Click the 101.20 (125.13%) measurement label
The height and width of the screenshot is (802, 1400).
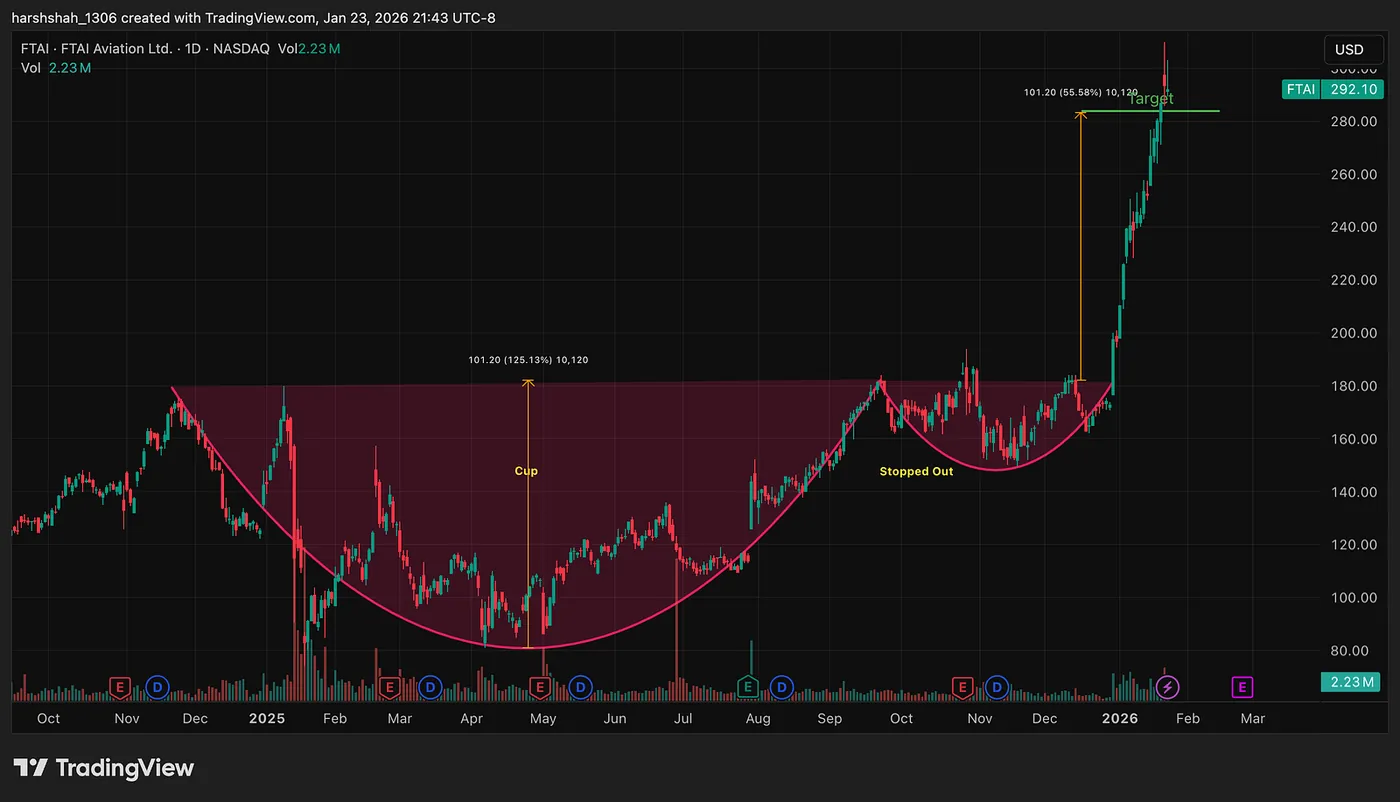(528, 360)
